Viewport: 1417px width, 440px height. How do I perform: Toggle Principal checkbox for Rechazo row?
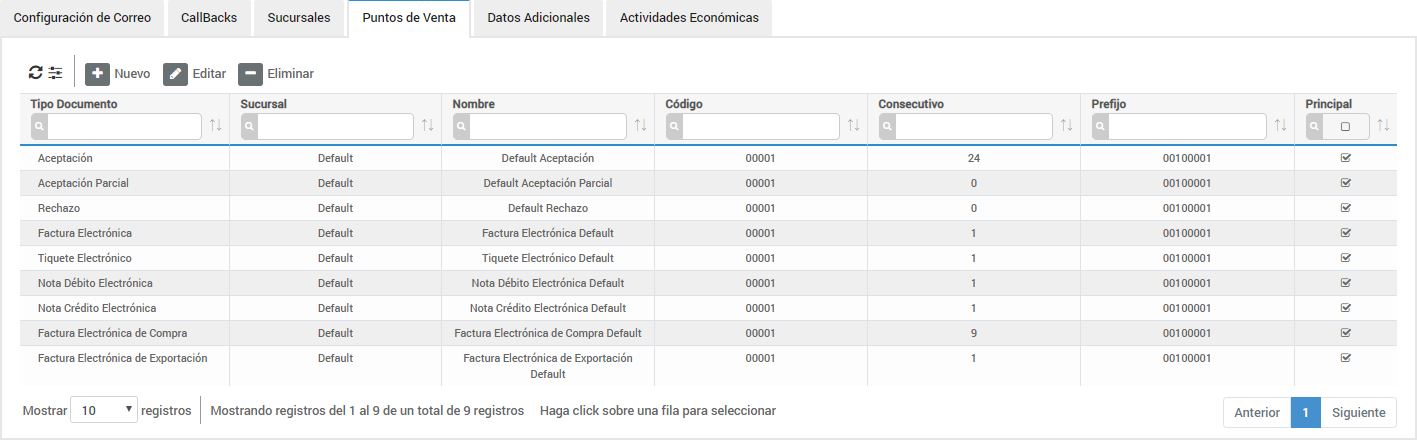point(1345,208)
